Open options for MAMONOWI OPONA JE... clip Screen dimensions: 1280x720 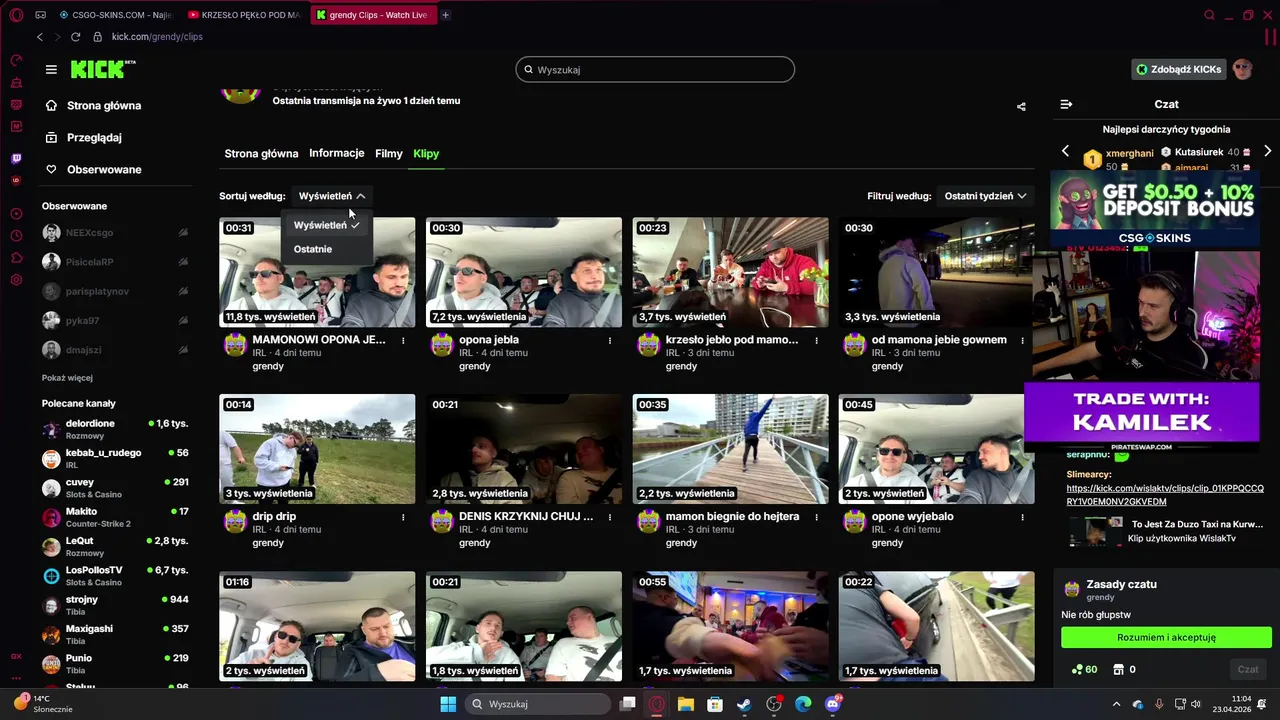[x=403, y=340]
